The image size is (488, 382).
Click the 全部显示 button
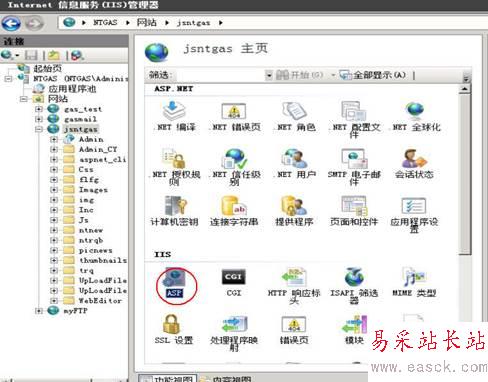373,75
